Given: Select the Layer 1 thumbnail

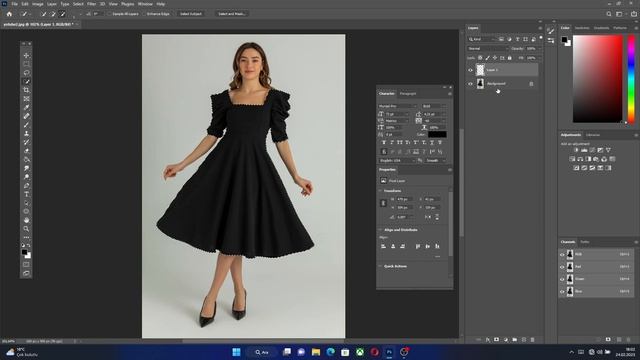Looking at the screenshot, I should tap(480, 70).
